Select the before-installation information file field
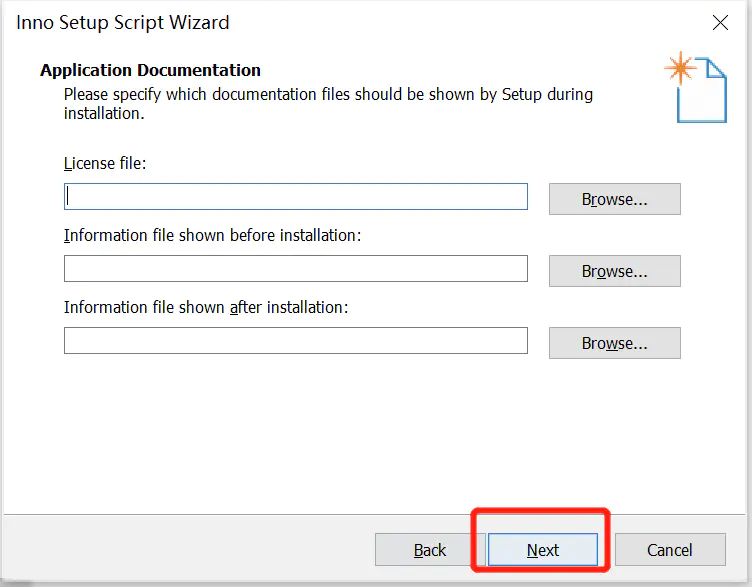The image size is (752, 587). (296, 269)
